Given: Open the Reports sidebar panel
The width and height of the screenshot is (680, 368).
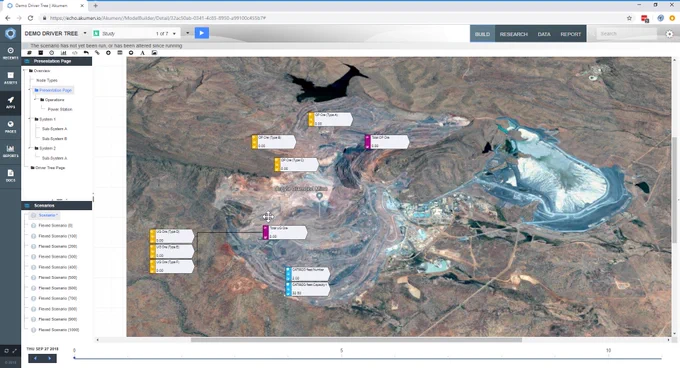Looking at the screenshot, I should [10, 151].
